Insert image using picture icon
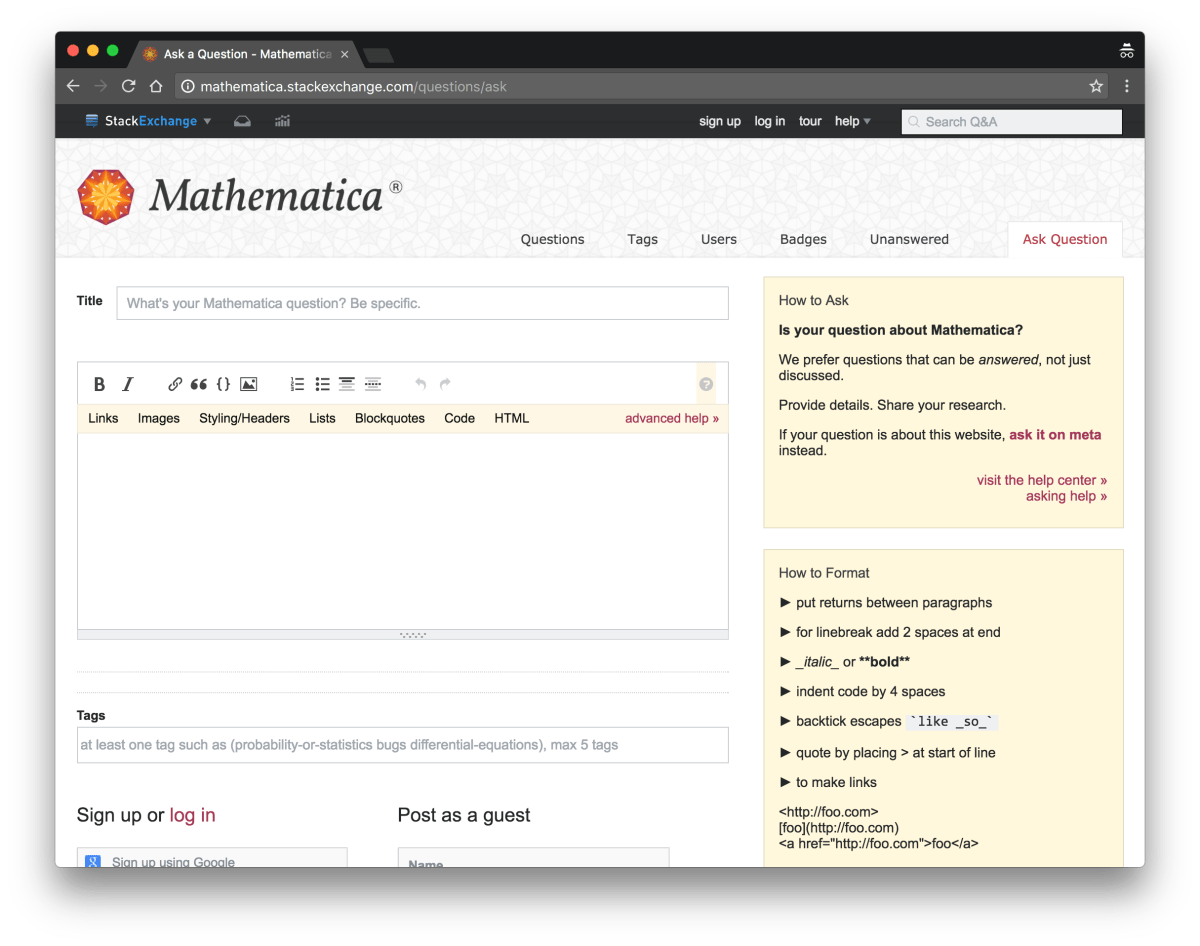This screenshot has width=1200, height=946. pyautogui.click(x=249, y=384)
